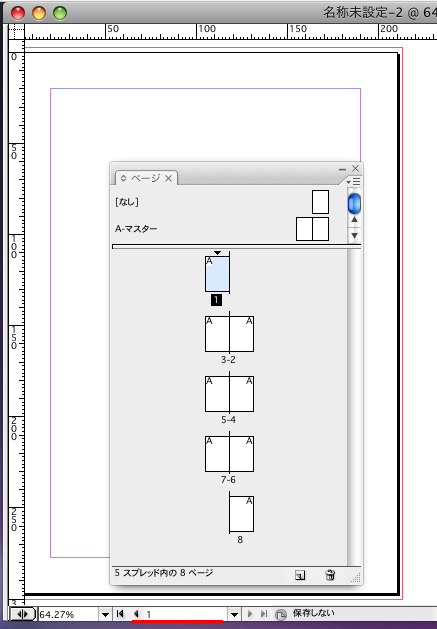The image size is (437, 629).
Task: Open the Pages panel flyout menu
Action: click(x=354, y=182)
